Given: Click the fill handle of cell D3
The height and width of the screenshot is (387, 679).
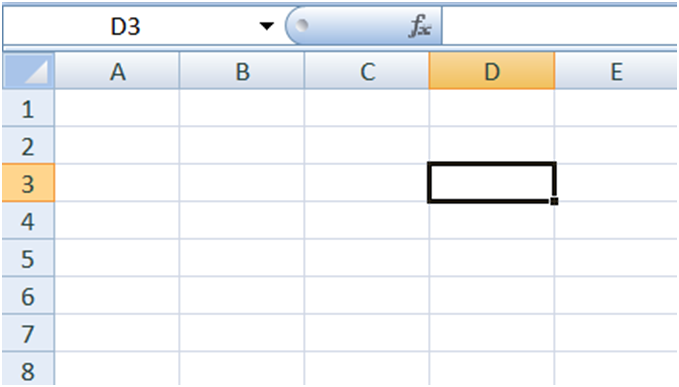Looking at the screenshot, I should (x=554, y=201).
